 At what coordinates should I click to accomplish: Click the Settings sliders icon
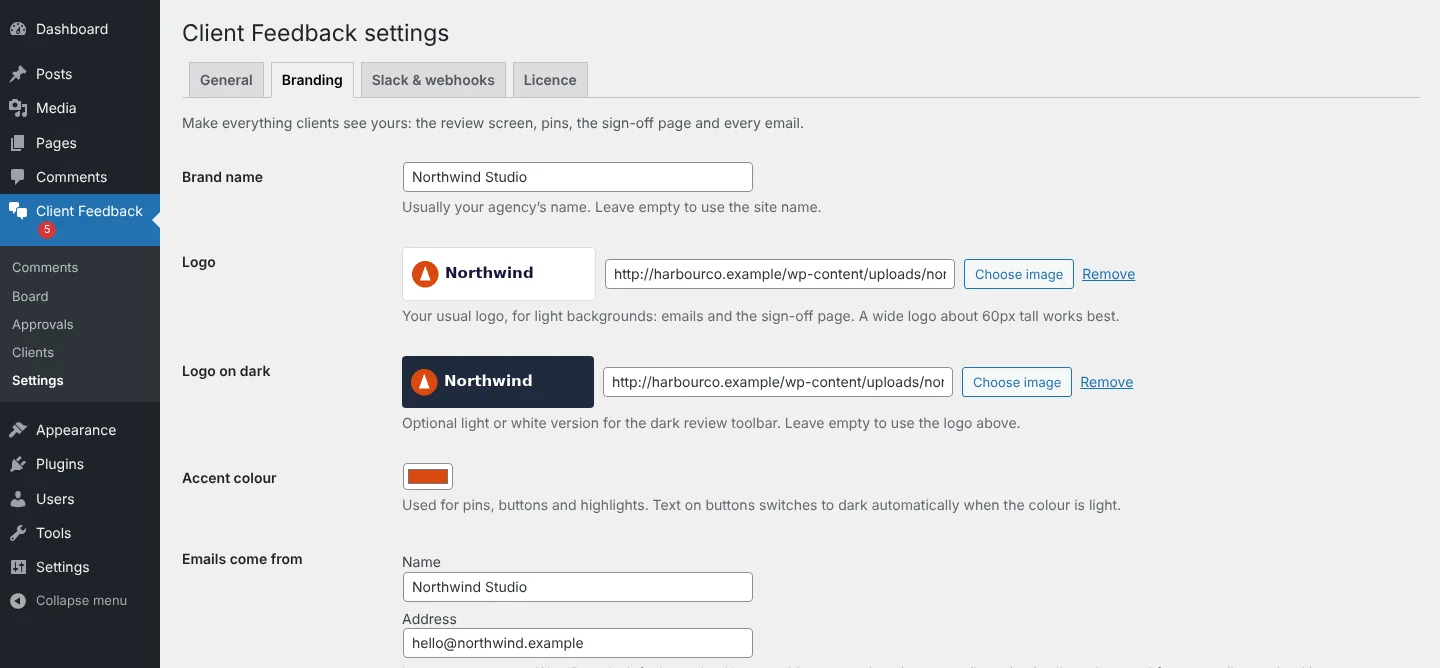(18, 567)
